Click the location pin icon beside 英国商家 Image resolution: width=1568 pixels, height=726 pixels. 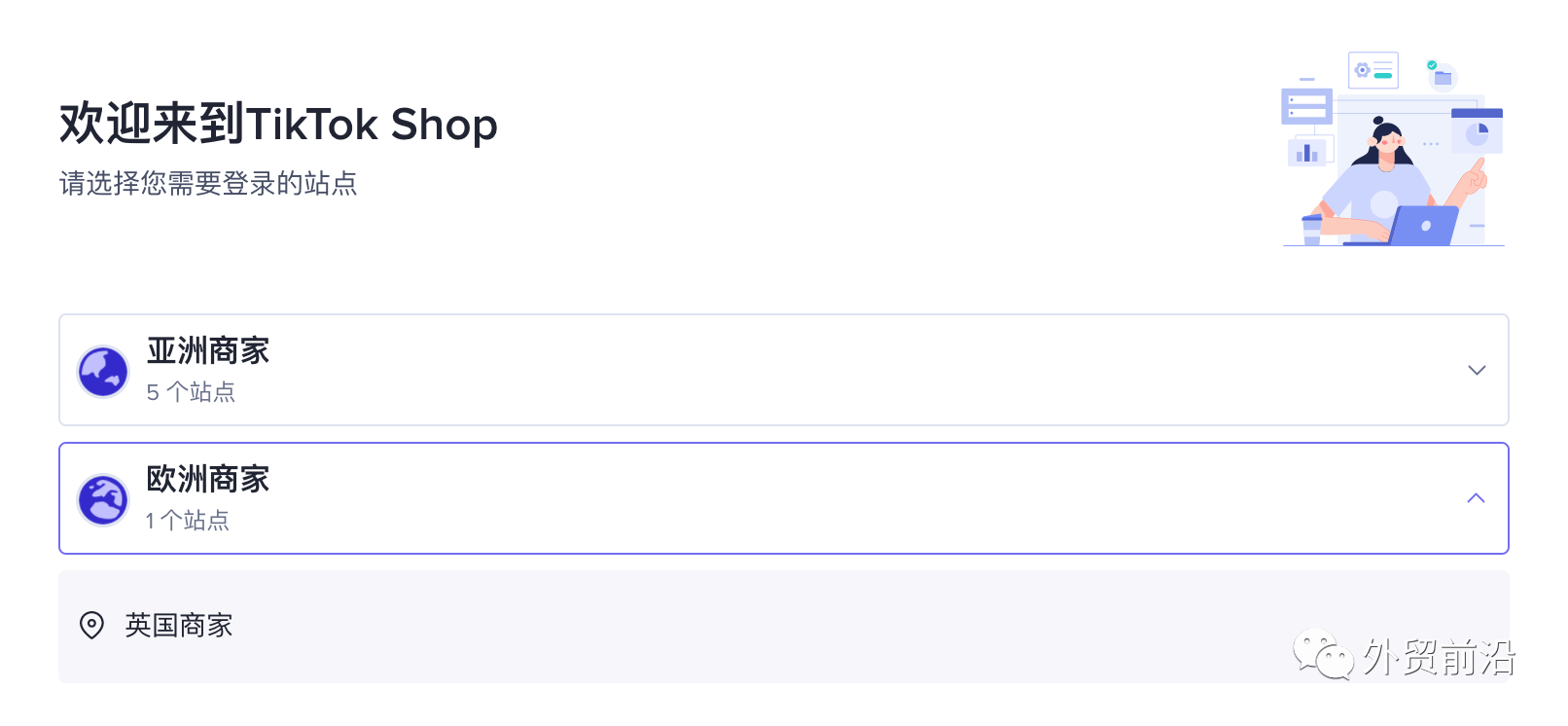pyautogui.click(x=91, y=625)
